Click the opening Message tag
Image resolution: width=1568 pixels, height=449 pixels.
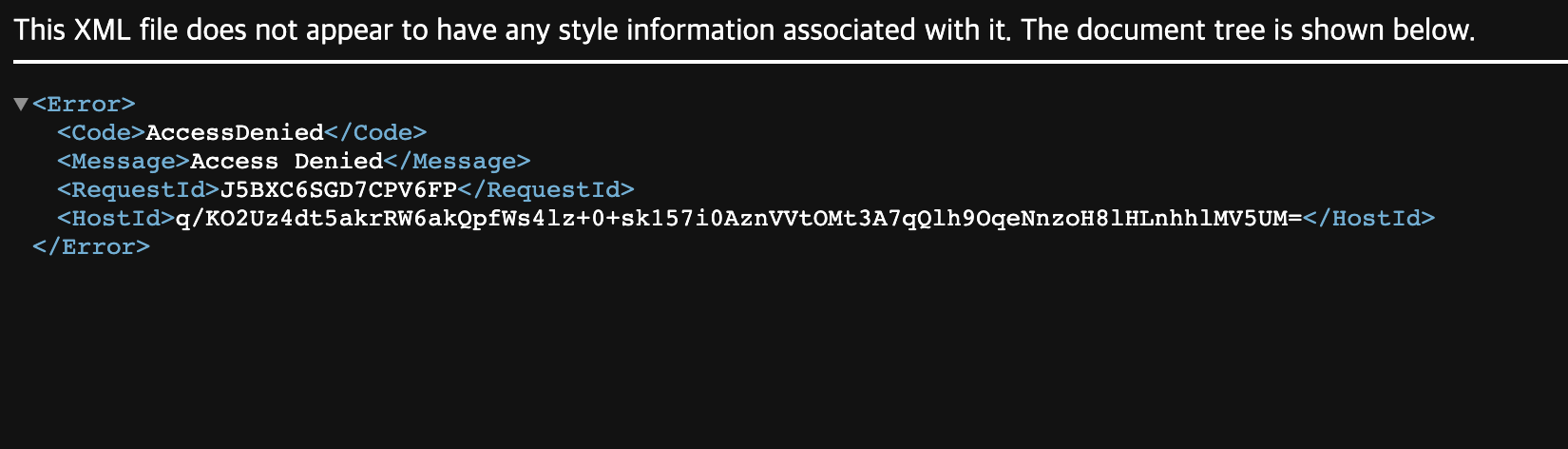[124, 161]
